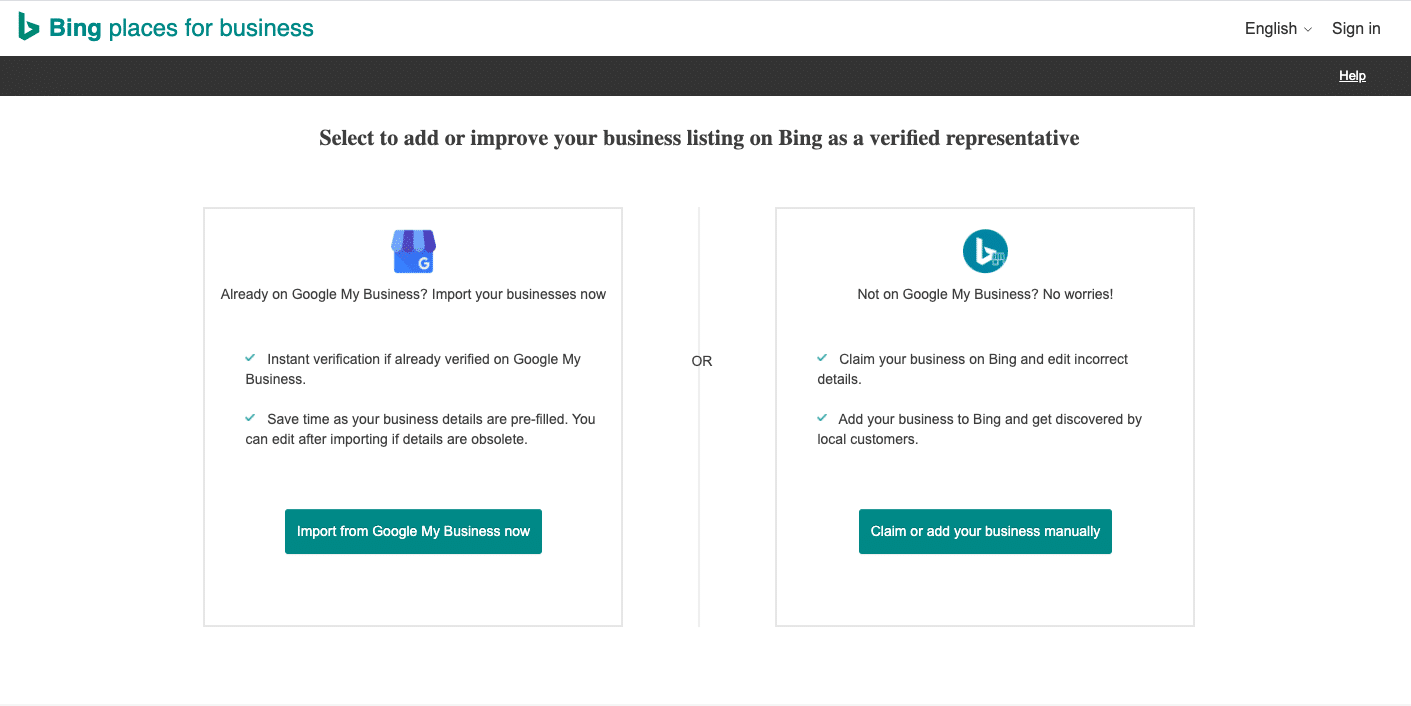
Task: Open the Help link in dark bar
Action: pyautogui.click(x=1352, y=76)
